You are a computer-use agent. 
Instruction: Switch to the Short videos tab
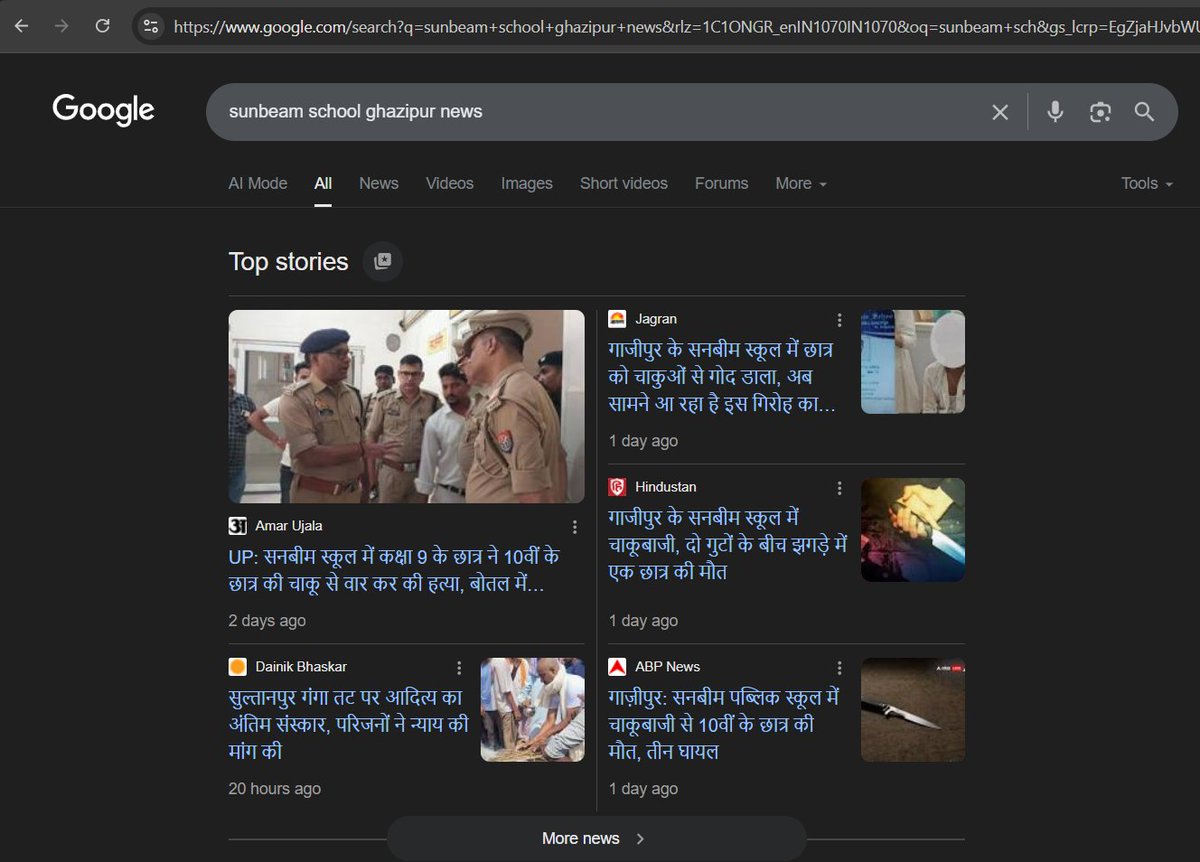click(x=624, y=183)
